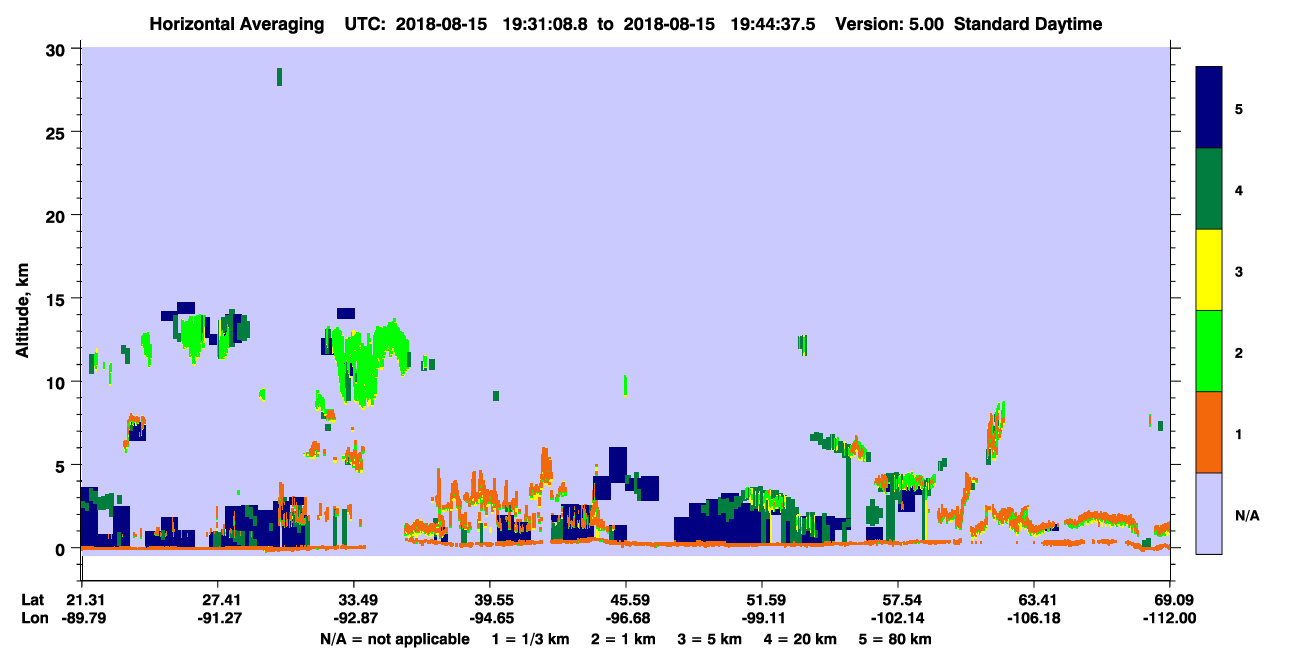Click the legend text 'N/A = not applicable'
The height and width of the screenshot is (667, 1300).
393,639
